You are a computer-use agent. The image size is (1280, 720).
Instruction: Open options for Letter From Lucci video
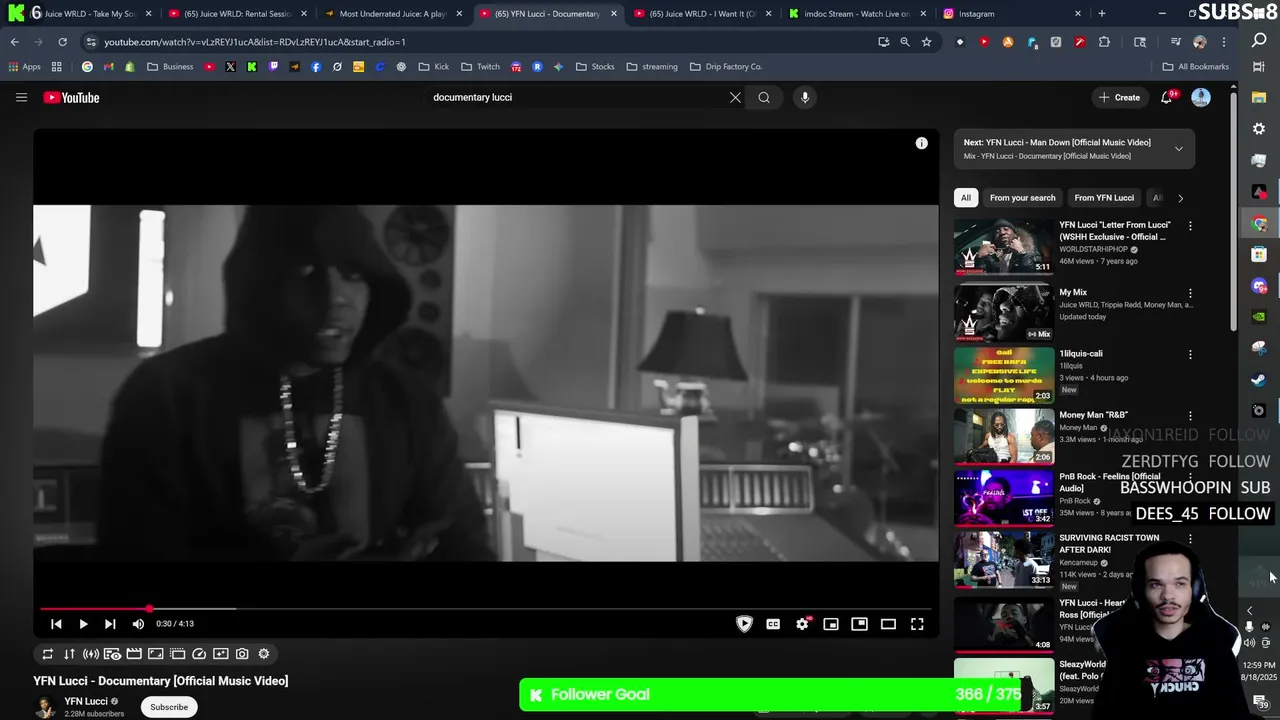point(1190,226)
